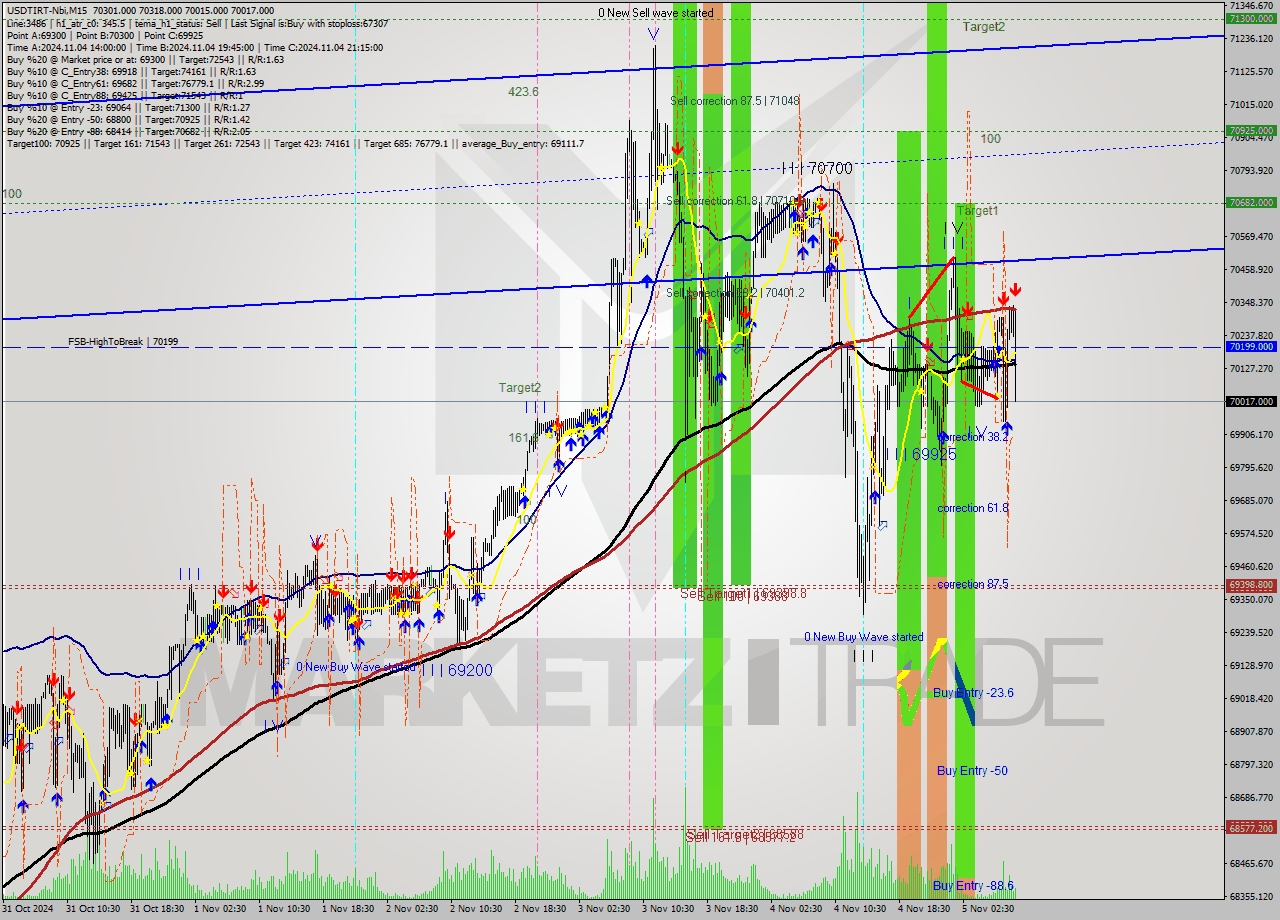Click the 'Sell 161.8 | 68577.2' label
Image resolution: width=1280 pixels, height=920 pixels.
point(740,837)
